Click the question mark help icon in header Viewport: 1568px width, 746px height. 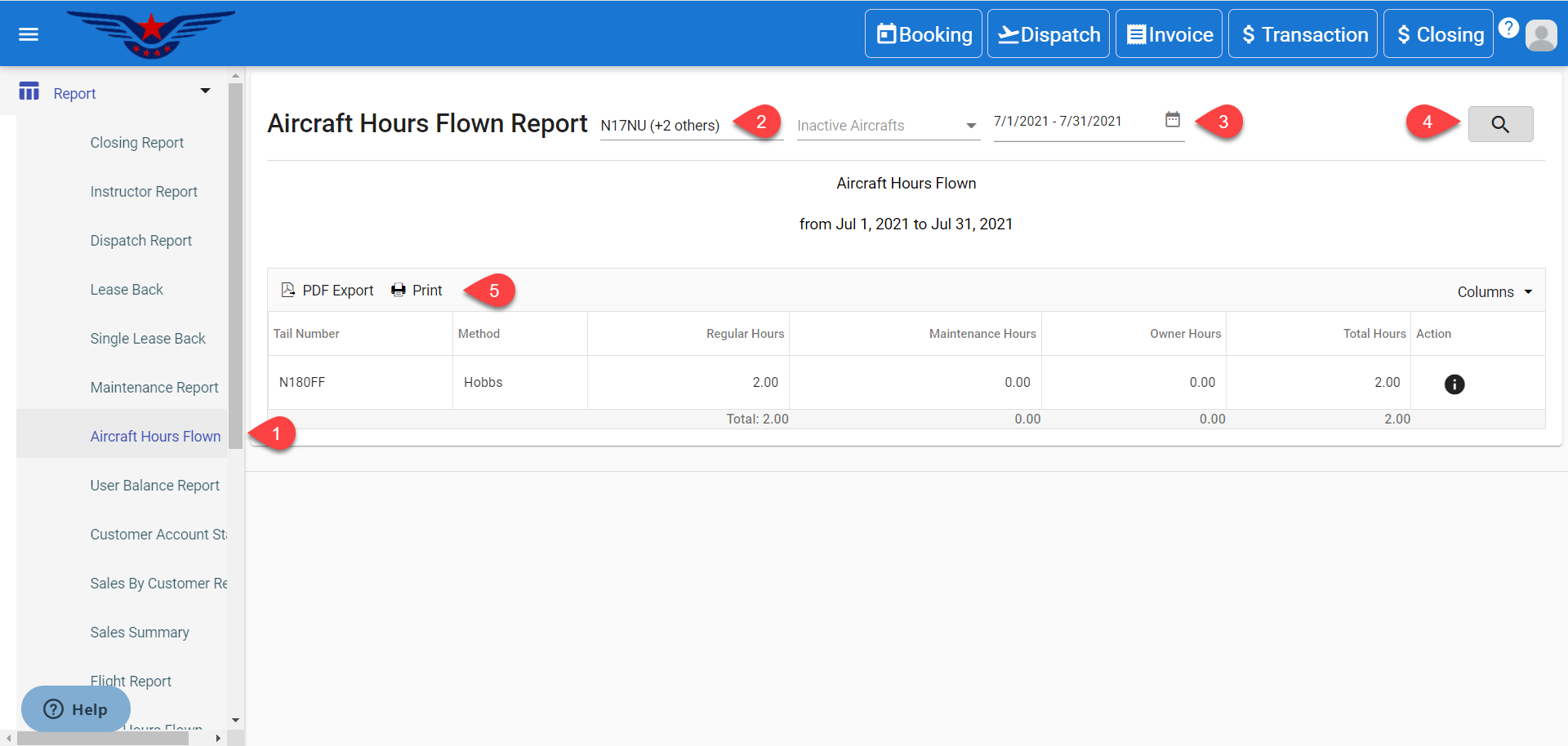click(1508, 28)
